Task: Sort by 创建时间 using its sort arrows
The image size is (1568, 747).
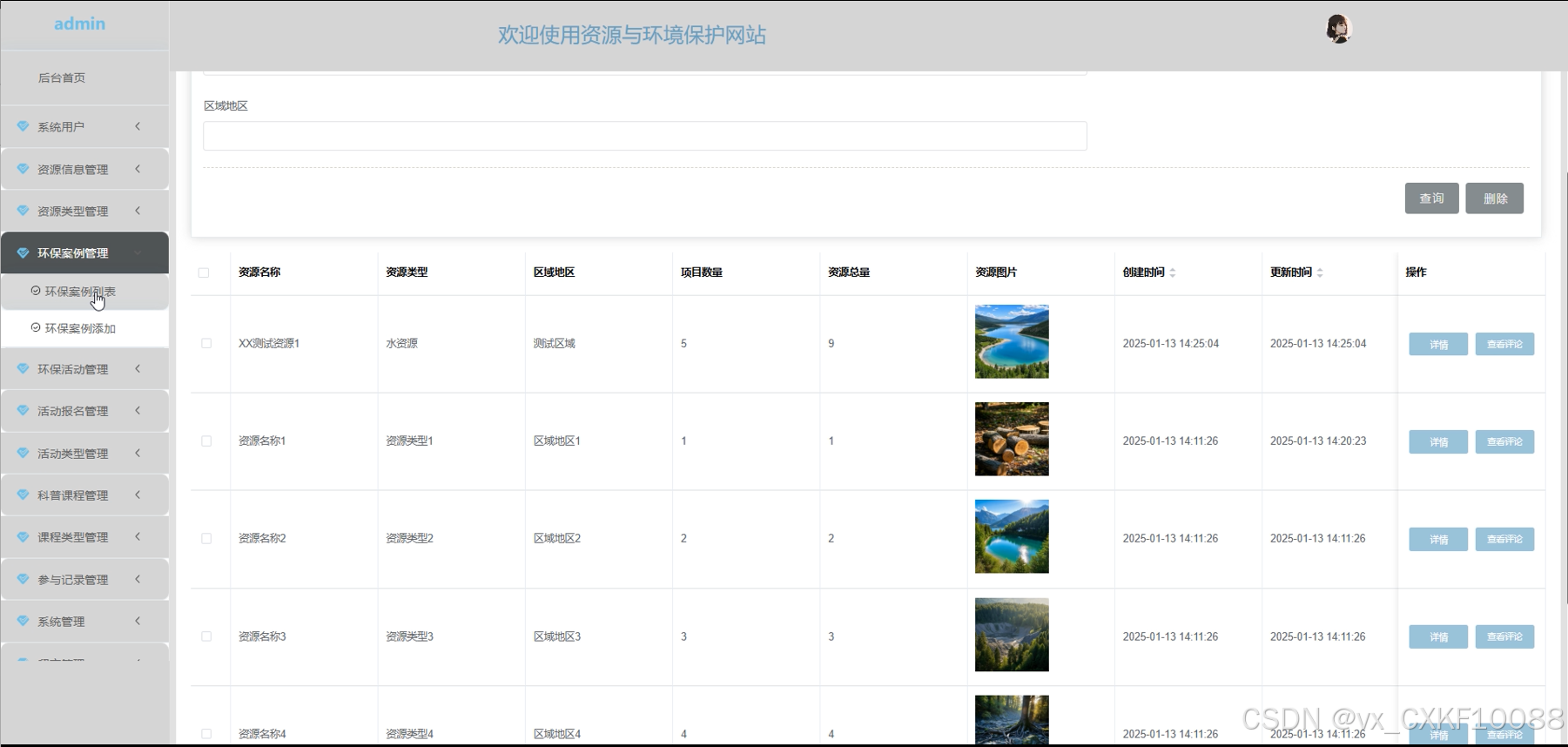Action: [1173, 273]
